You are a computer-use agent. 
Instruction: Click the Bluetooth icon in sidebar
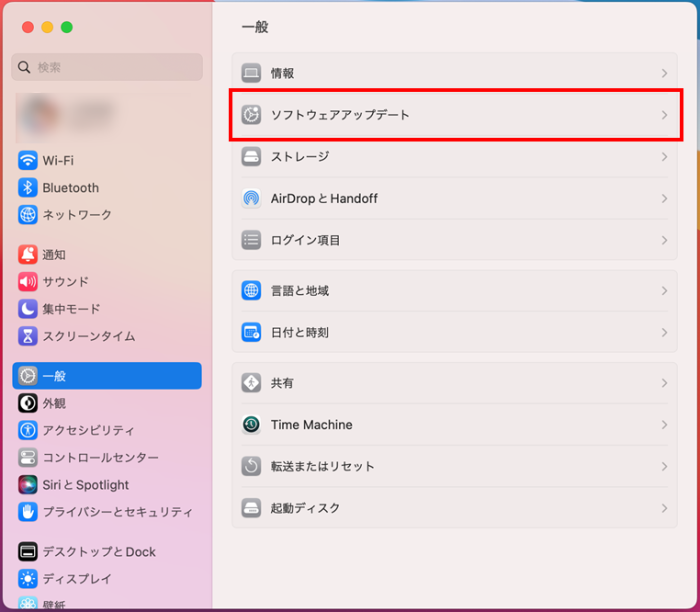(28, 188)
